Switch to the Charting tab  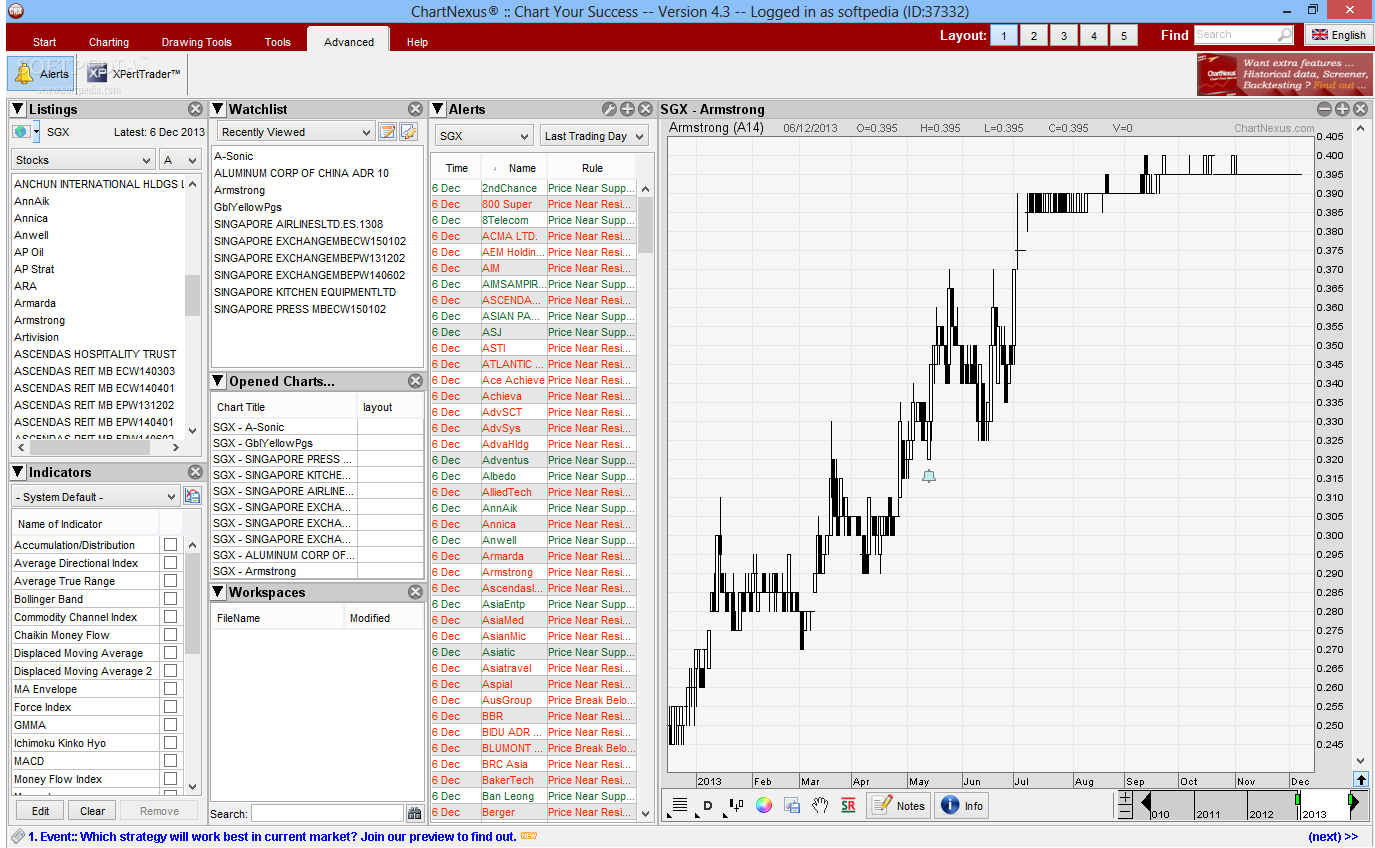coord(109,42)
